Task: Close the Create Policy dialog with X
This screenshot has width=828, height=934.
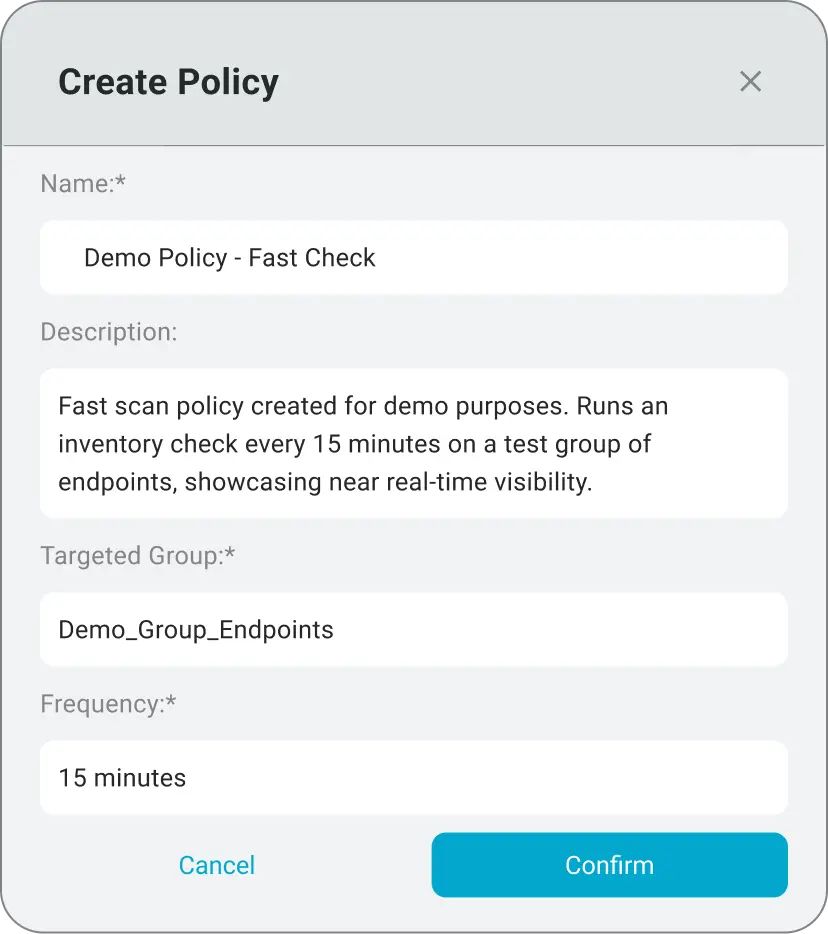Action: tap(750, 82)
